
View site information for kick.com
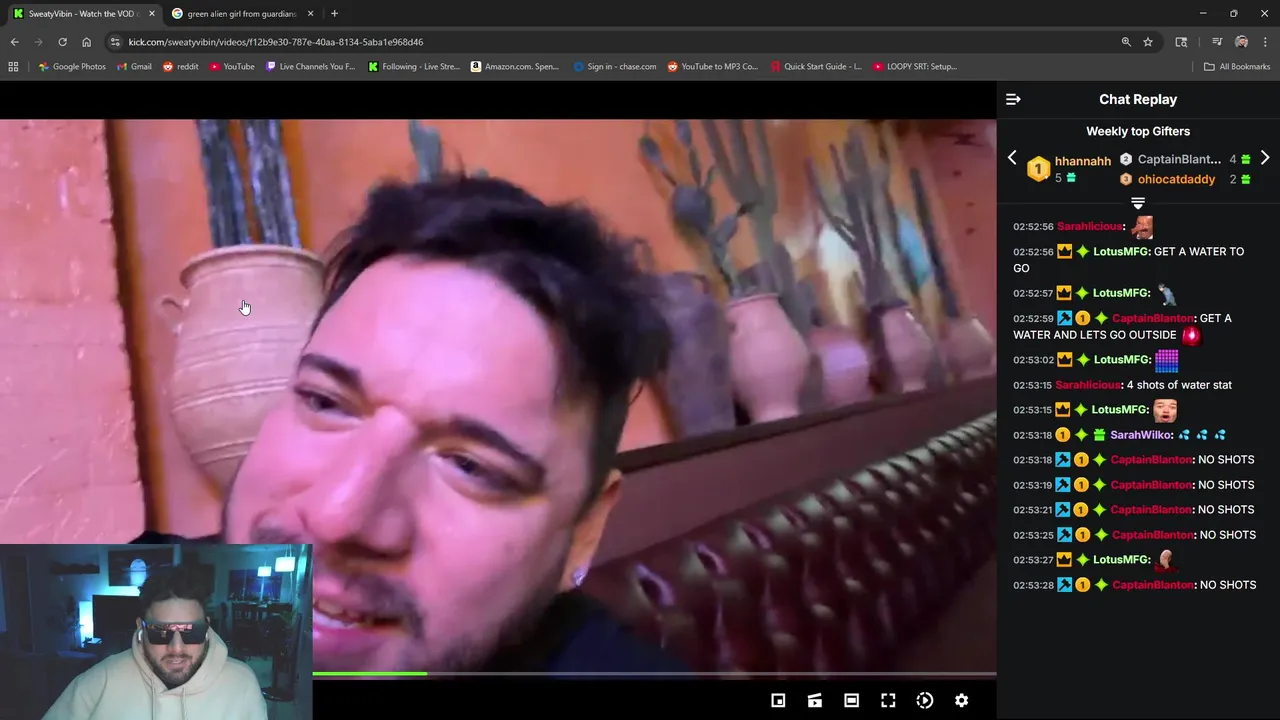click(x=115, y=42)
